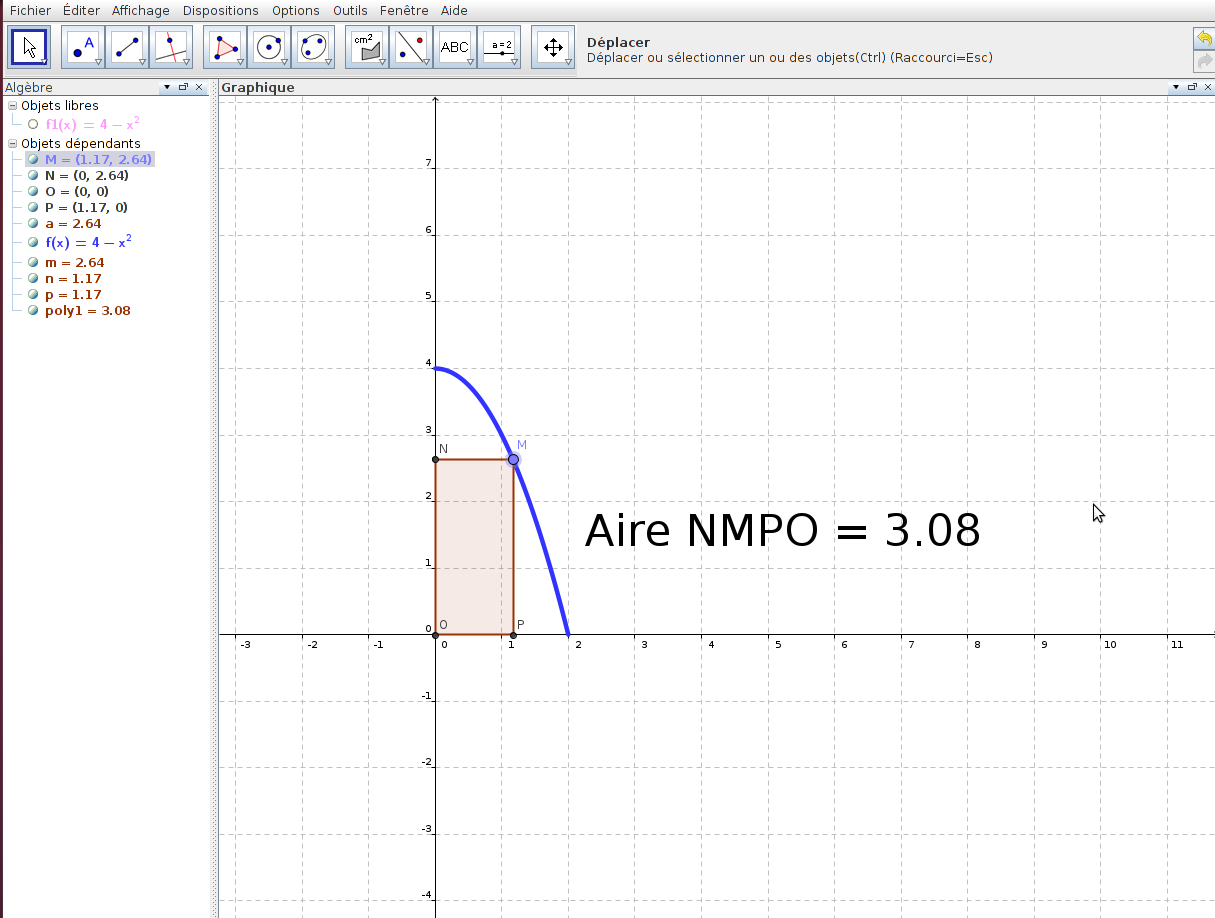Toggle visibility bullet of poly1 = 3.08
Screen dimensions: 1215x918
33,311
